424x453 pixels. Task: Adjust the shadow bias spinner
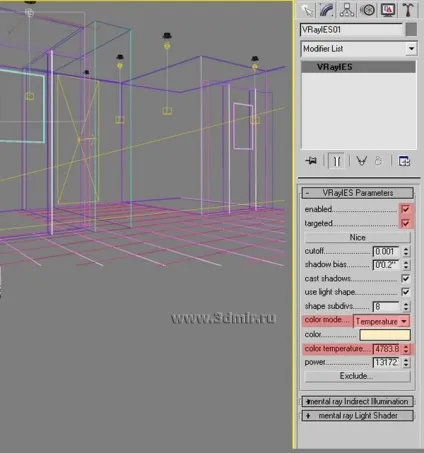coord(406,265)
